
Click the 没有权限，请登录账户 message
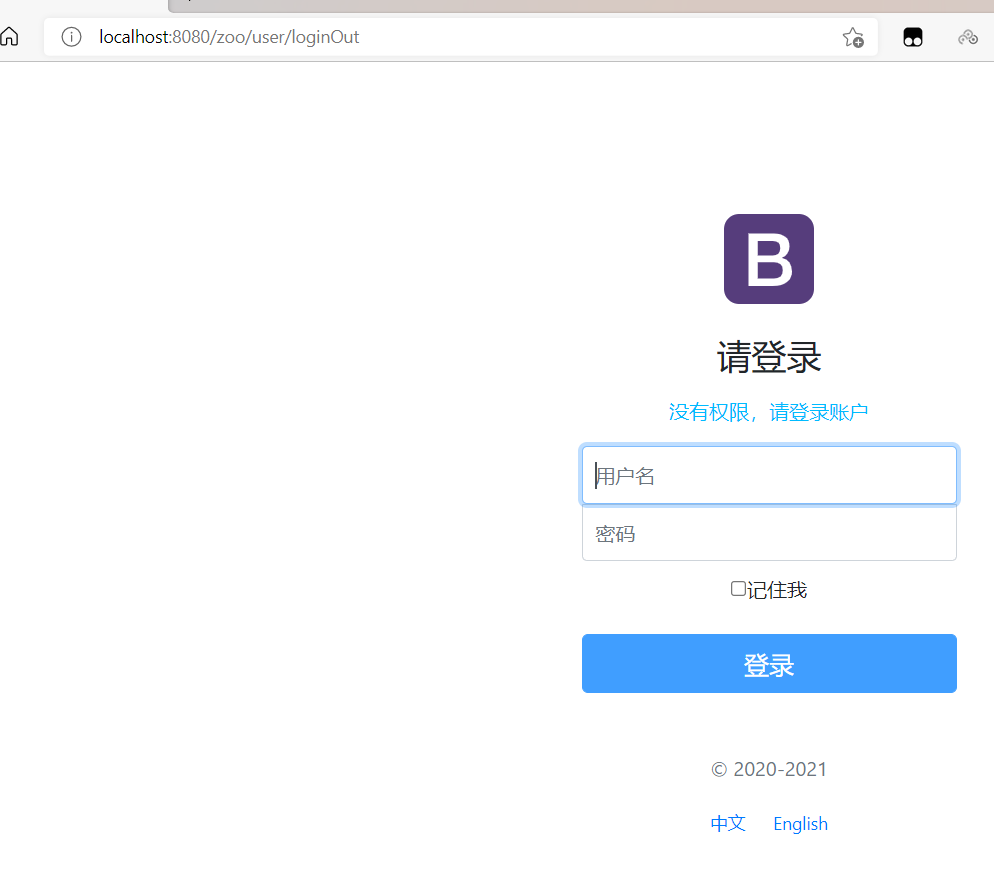click(768, 412)
